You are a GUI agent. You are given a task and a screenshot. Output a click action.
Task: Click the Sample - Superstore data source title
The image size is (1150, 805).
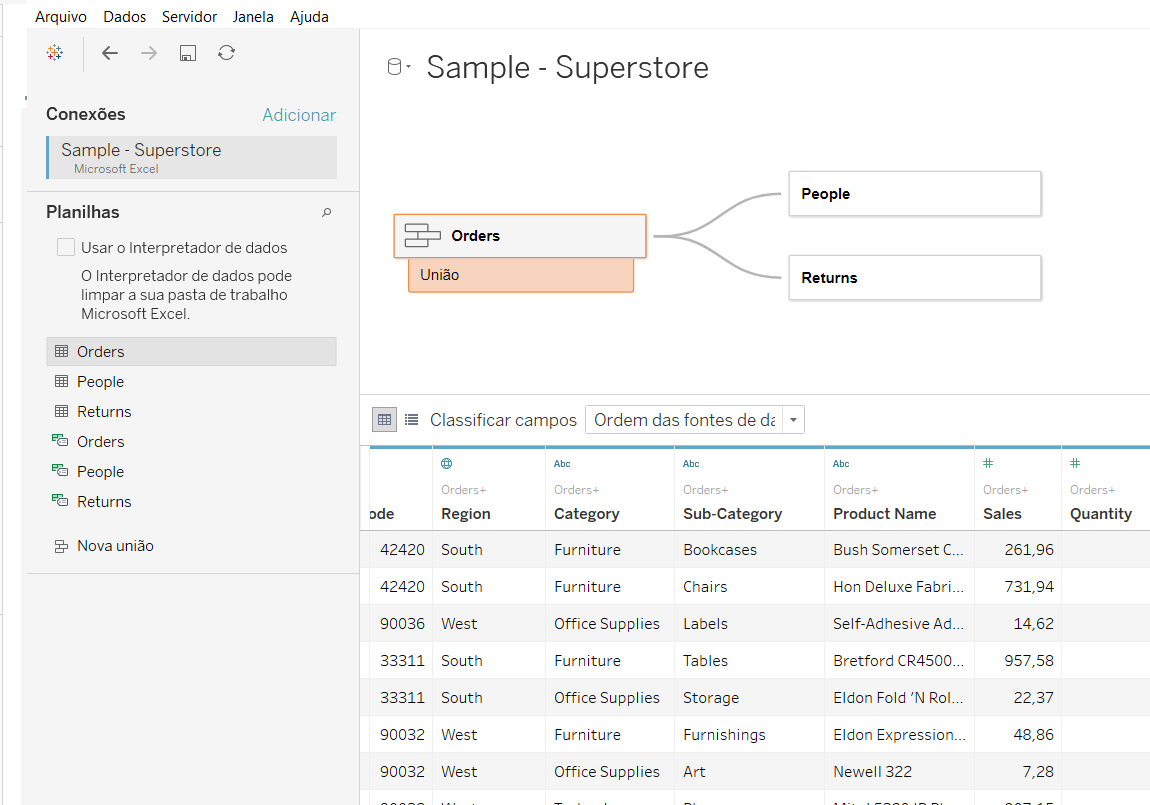[568, 67]
